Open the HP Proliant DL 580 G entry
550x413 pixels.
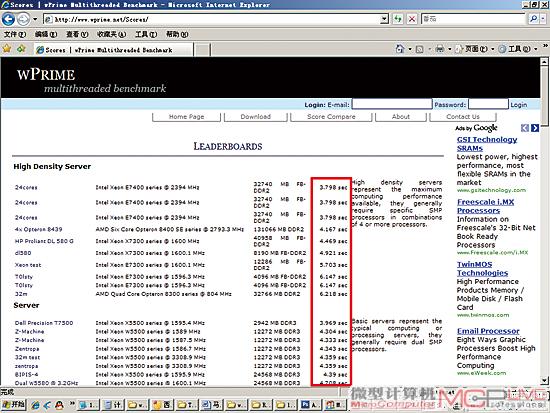pos(44,241)
